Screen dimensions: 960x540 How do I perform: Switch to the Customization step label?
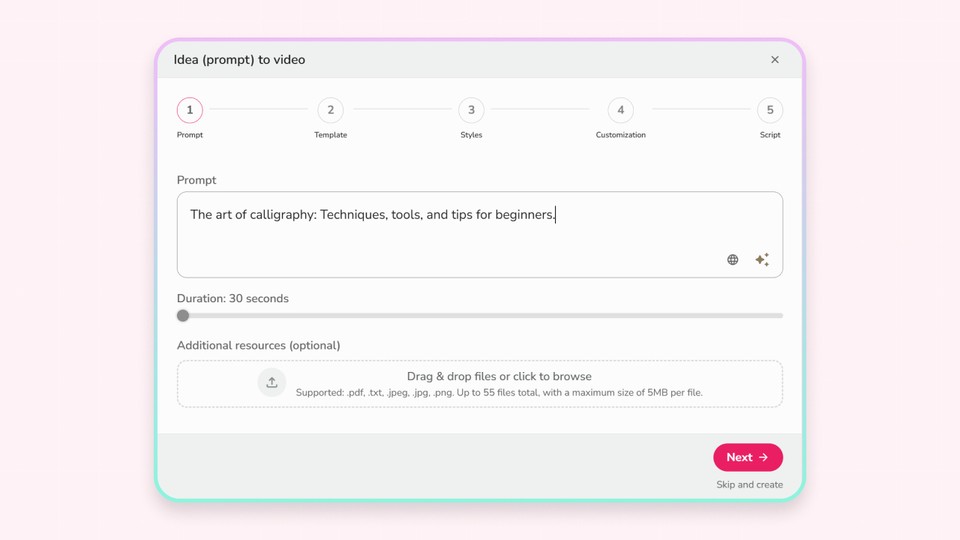[x=620, y=135]
